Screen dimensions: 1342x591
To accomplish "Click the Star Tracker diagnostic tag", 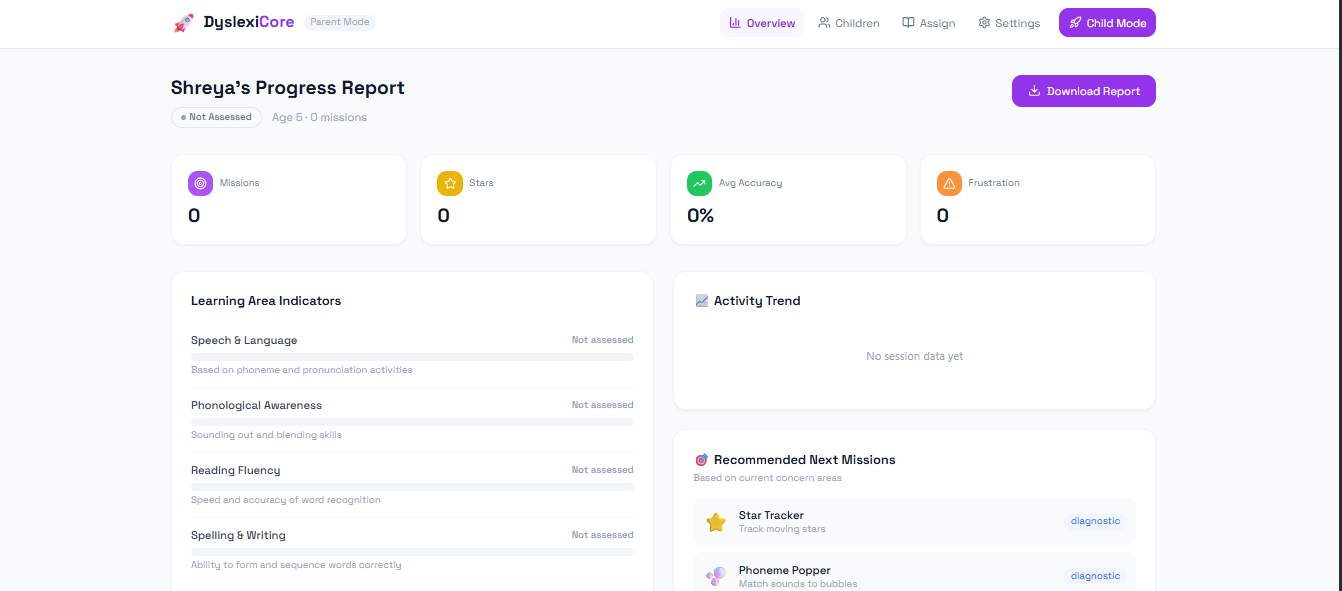I will tap(1095, 521).
